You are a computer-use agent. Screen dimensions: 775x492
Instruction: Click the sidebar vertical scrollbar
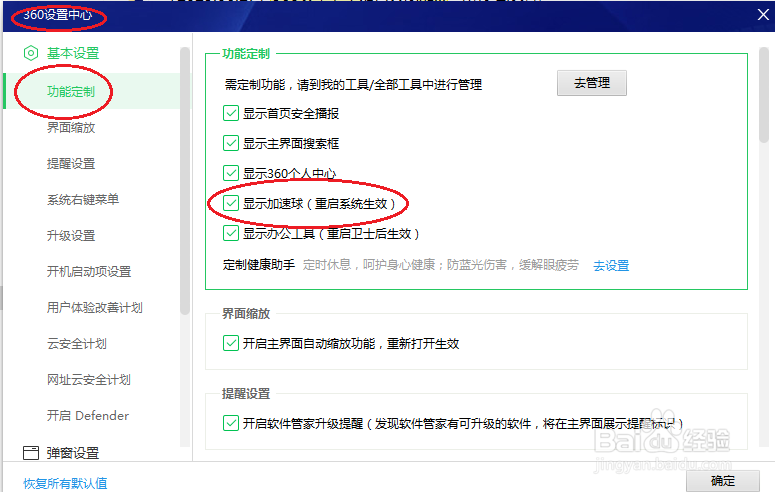point(185,181)
